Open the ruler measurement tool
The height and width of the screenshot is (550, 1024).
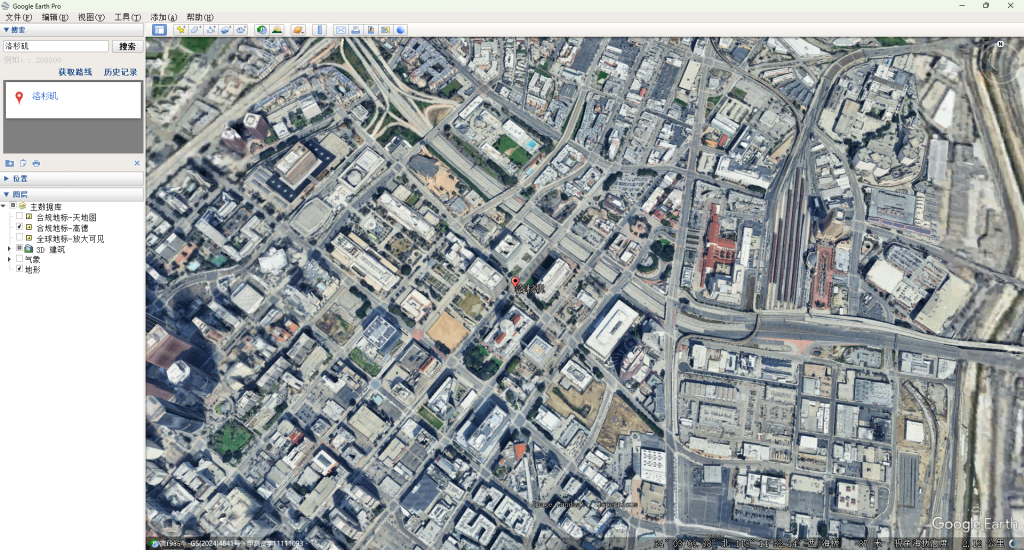(320, 30)
